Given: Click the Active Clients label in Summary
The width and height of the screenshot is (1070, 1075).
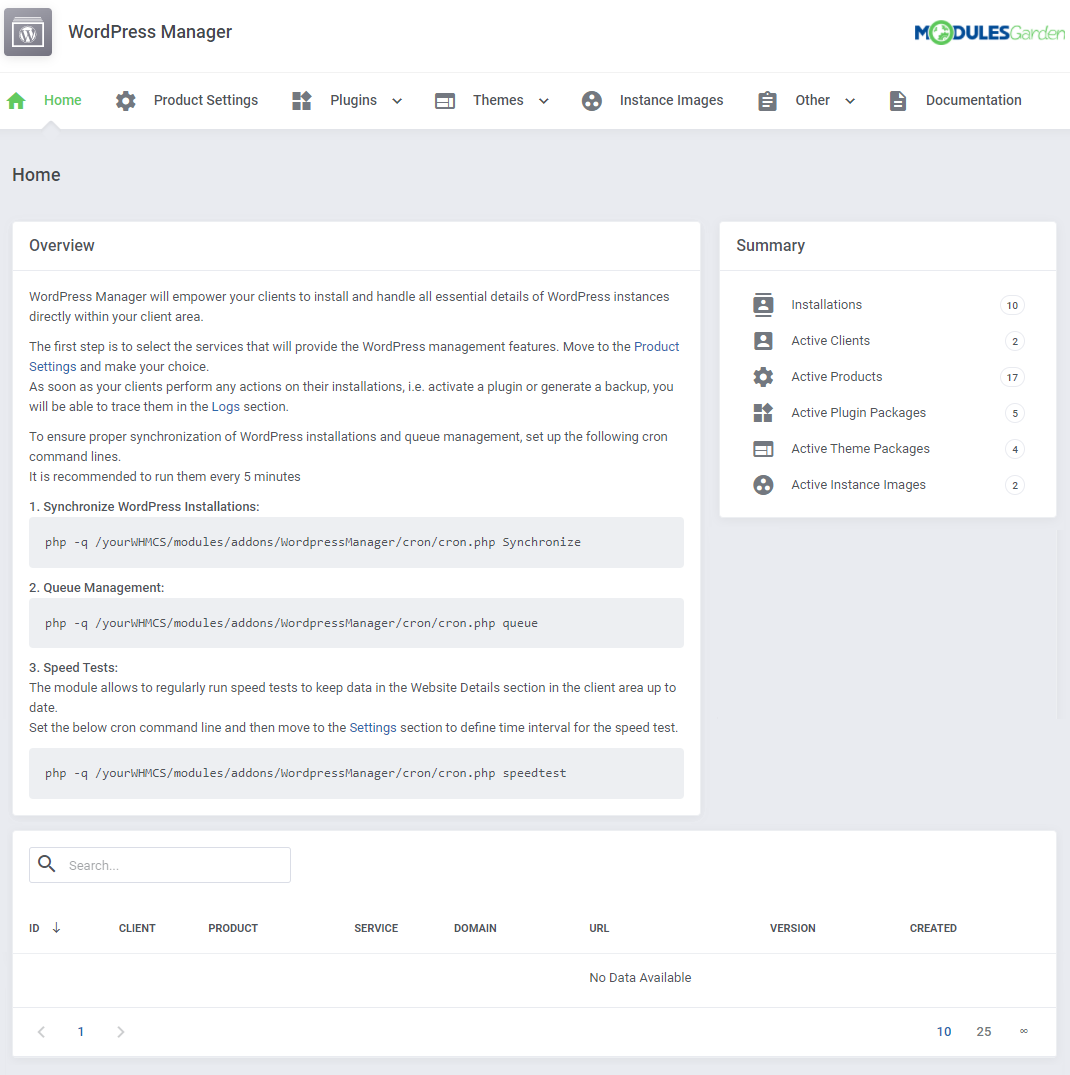Looking at the screenshot, I should pyautogui.click(x=830, y=341).
